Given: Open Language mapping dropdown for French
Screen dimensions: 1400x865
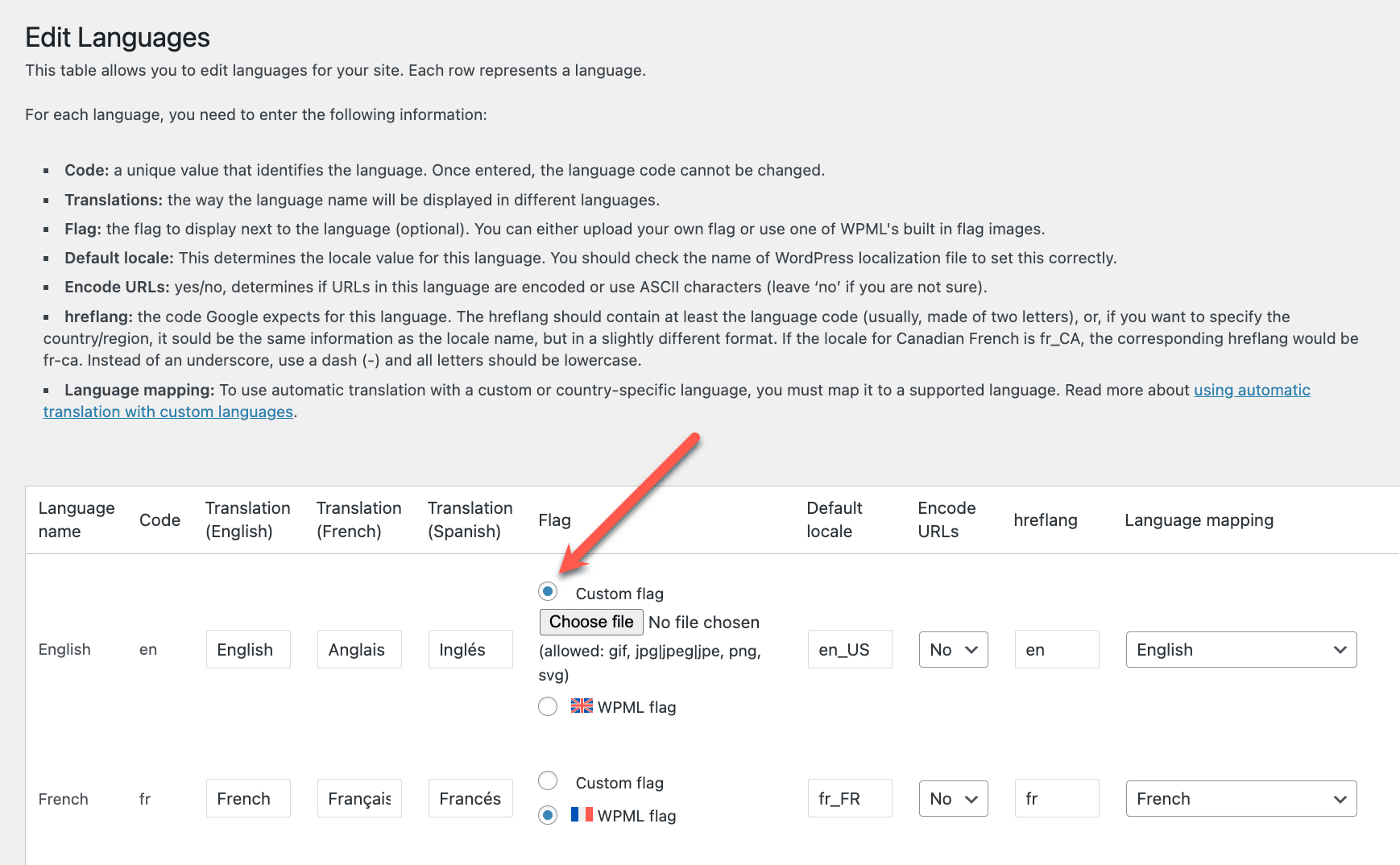Looking at the screenshot, I should (x=1241, y=798).
